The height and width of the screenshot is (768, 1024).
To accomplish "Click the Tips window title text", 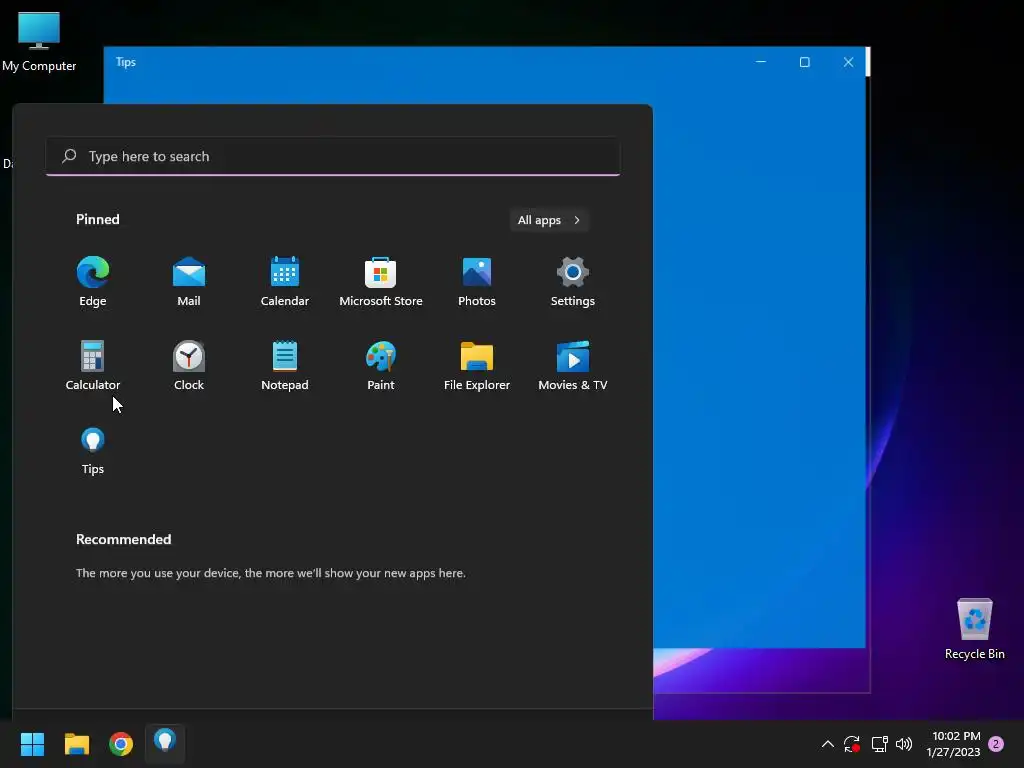I will pyautogui.click(x=126, y=62).
